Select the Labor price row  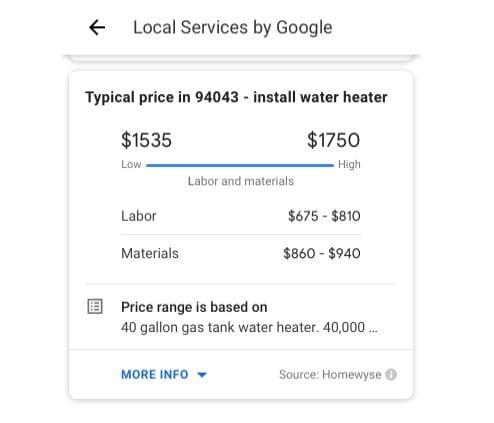point(241,216)
